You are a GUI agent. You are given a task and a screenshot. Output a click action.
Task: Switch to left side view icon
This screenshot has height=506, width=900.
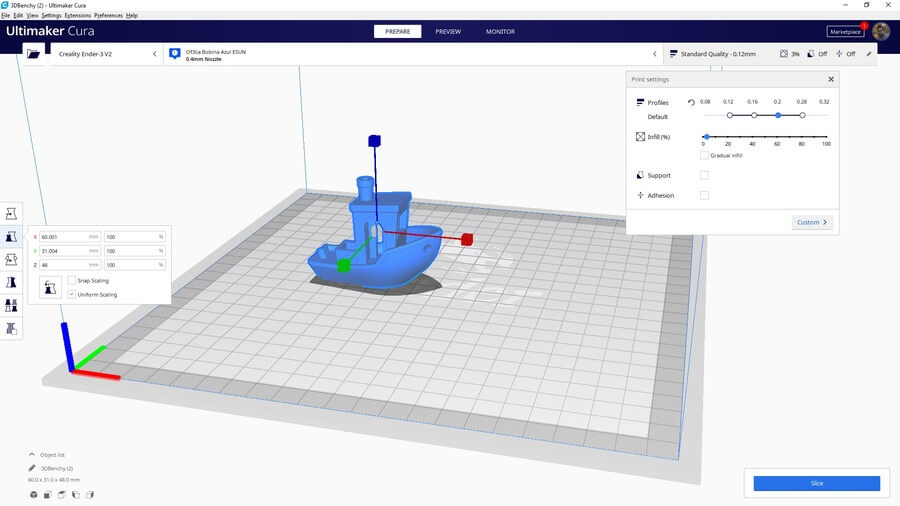76,495
